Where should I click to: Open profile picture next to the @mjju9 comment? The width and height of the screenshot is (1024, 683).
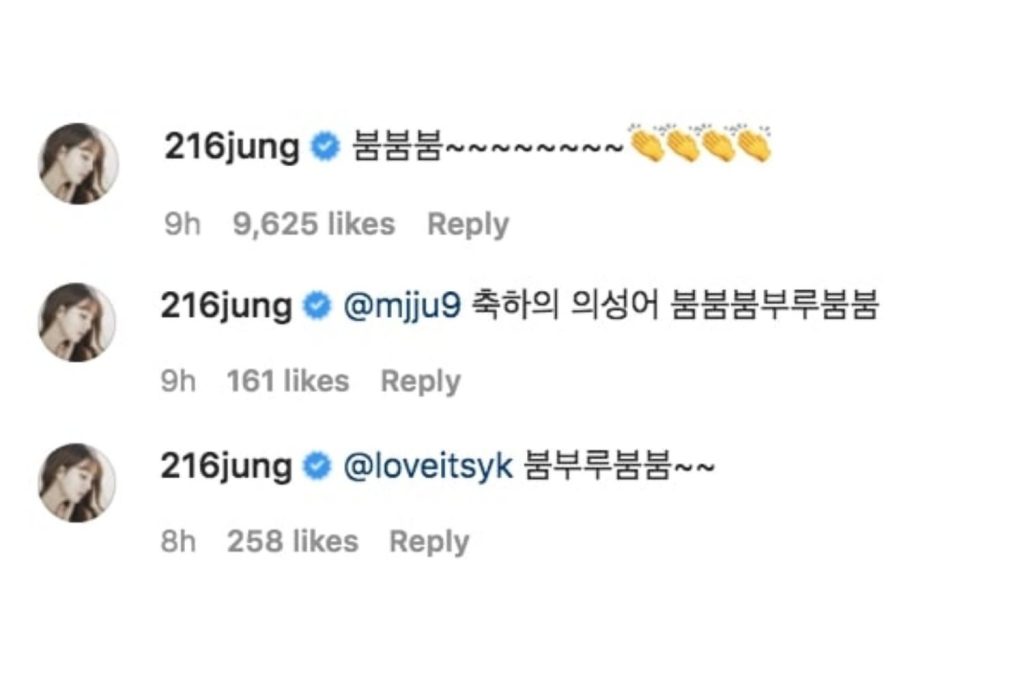78,322
